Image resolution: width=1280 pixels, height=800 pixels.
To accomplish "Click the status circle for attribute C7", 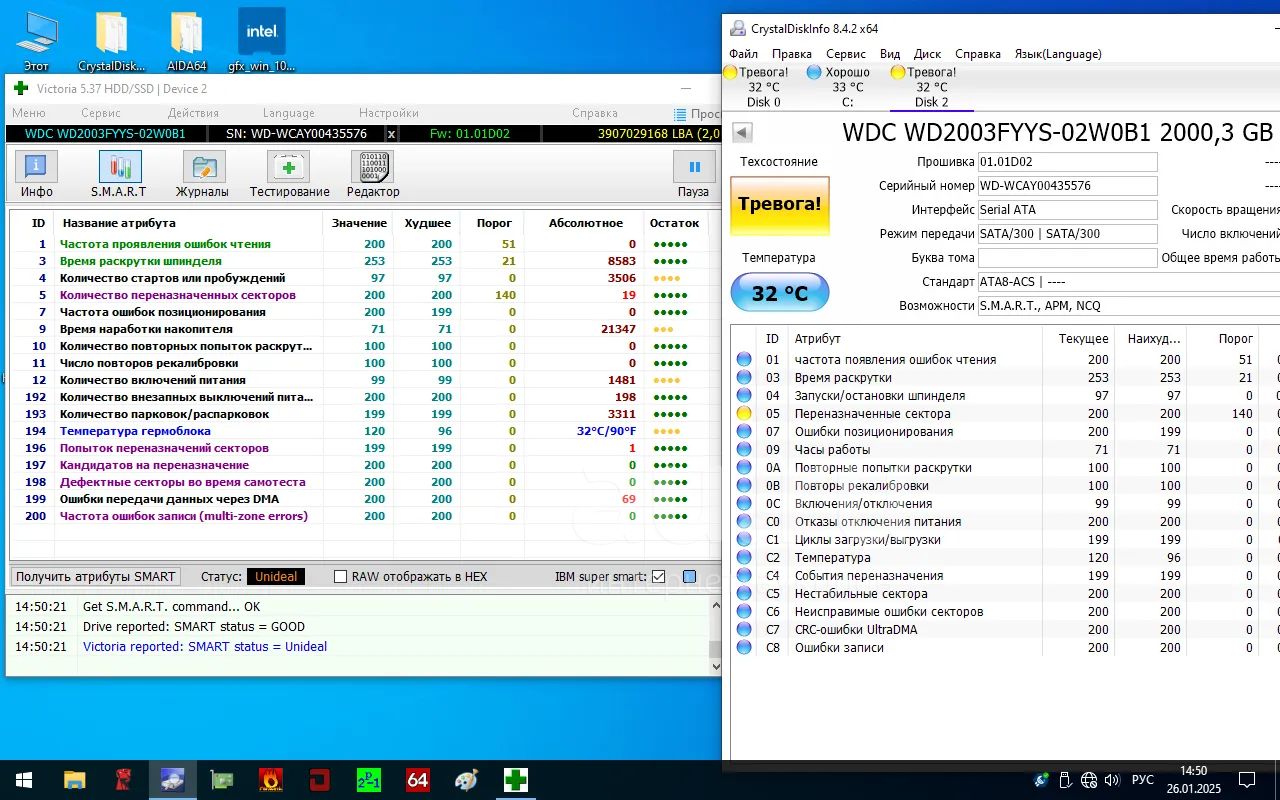I will point(744,629).
